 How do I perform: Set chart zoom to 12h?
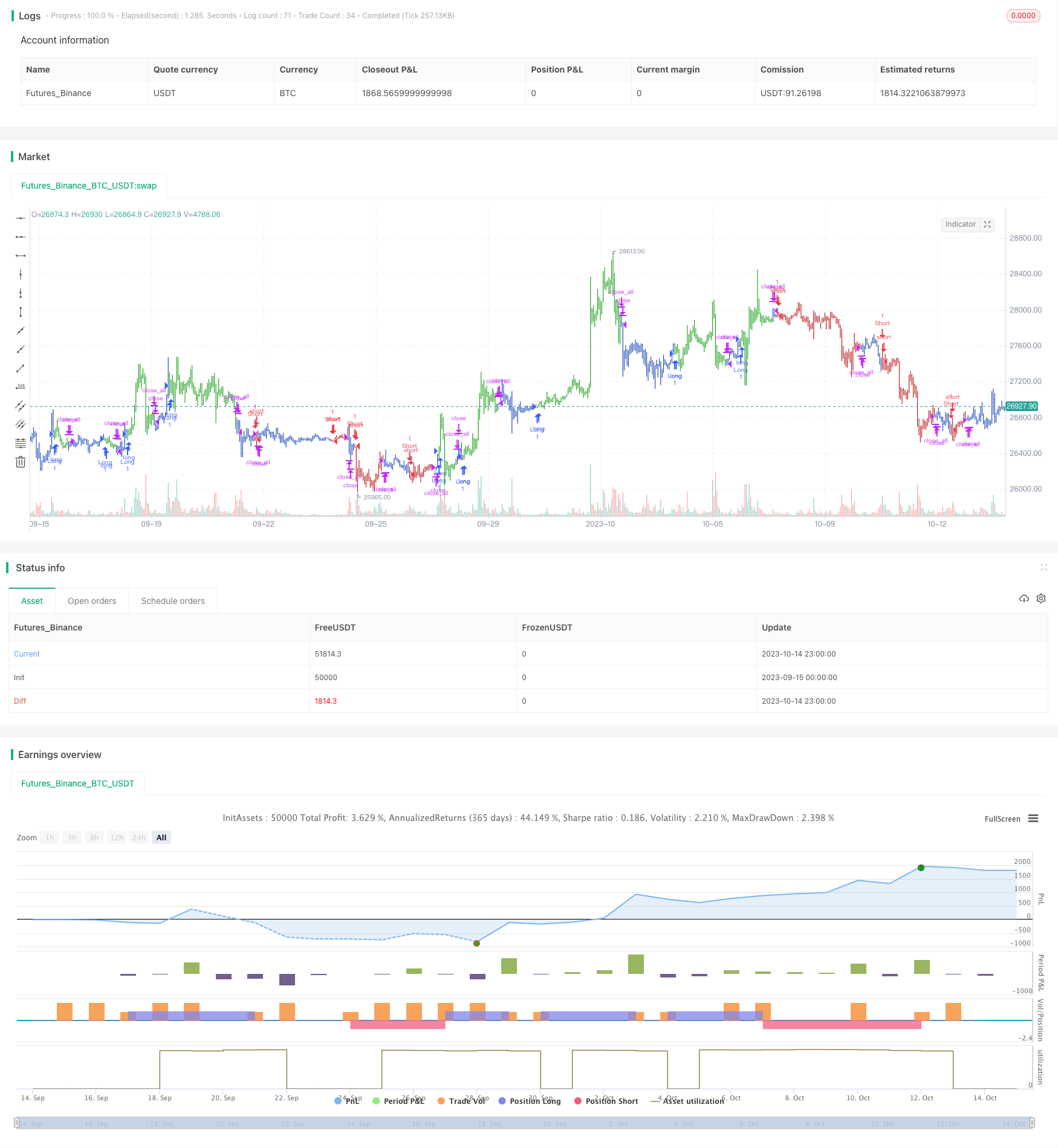[x=117, y=837]
